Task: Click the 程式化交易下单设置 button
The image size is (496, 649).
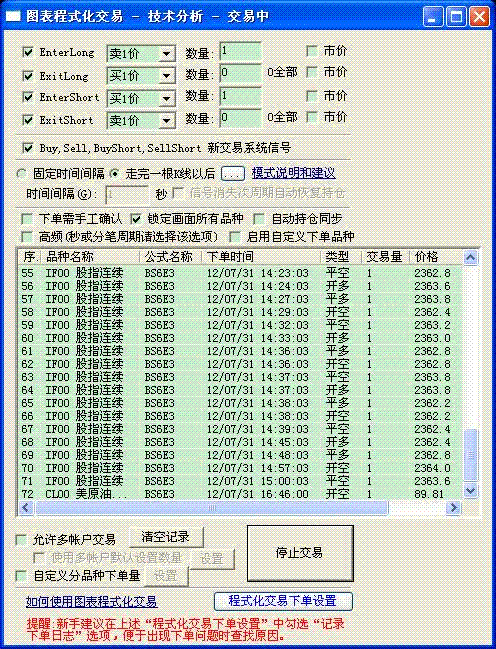Action: click(283, 601)
